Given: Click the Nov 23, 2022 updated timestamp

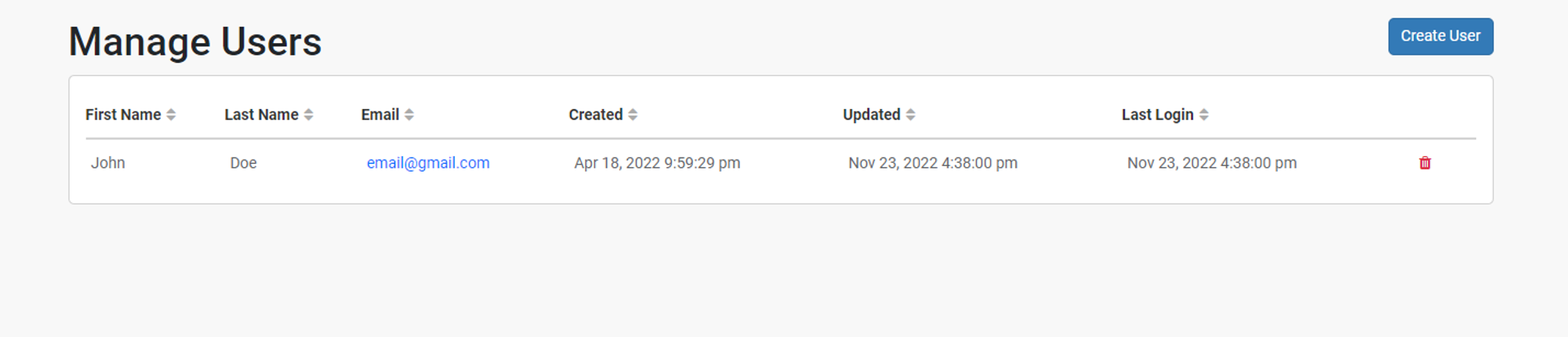Looking at the screenshot, I should [x=933, y=163].
